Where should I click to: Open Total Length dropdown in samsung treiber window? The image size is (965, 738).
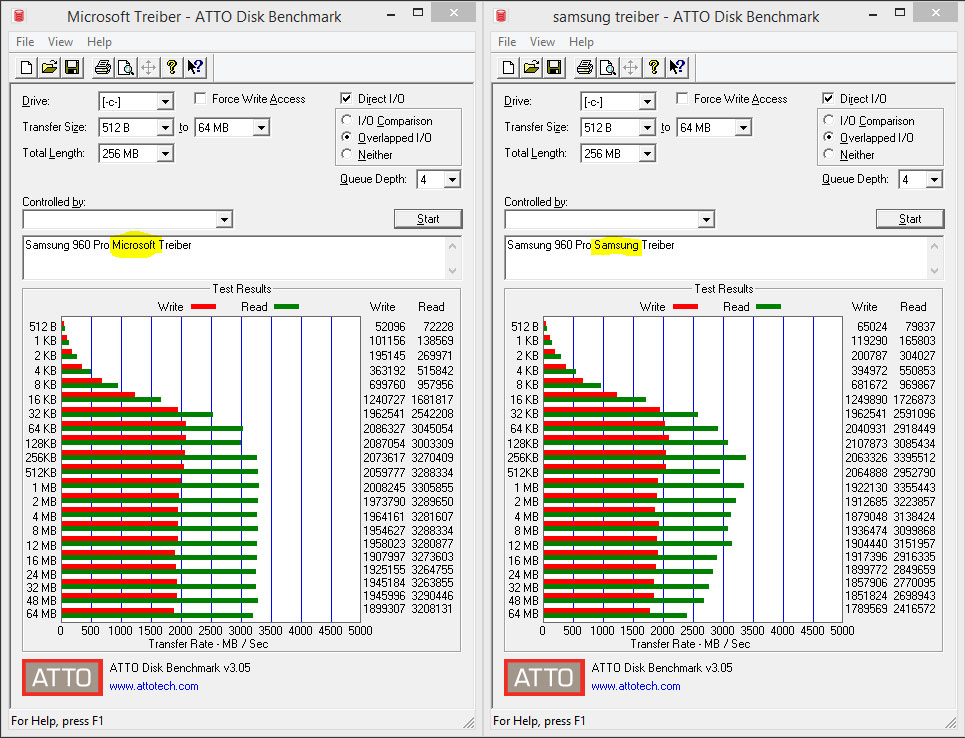(x=647, y=153)
